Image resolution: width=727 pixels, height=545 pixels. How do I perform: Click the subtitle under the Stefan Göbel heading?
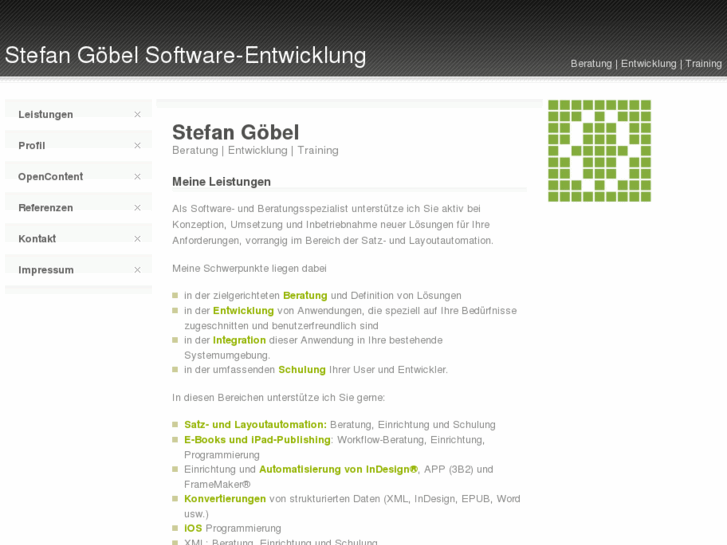pyautogui.click(x=255, y=150)
